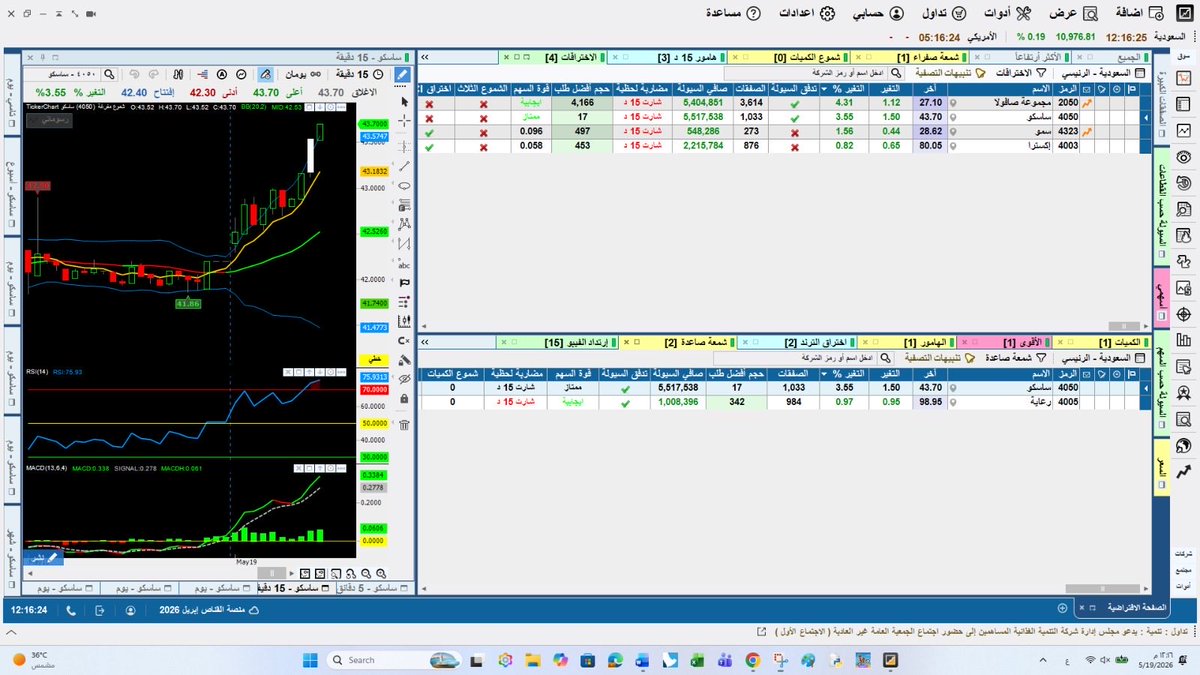The image size is (1200, 675).
Task: Click the undo arrow in chart toolbar
Action: point(134,74)
